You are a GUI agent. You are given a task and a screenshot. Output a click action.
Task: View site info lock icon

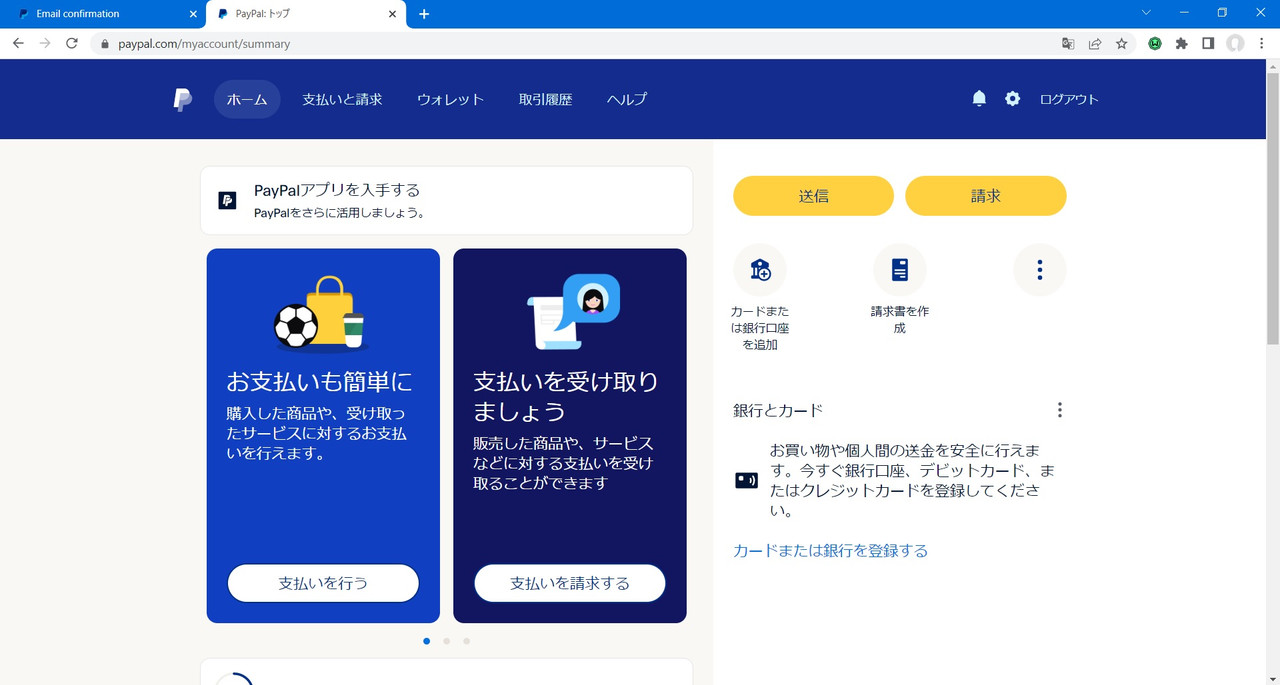click(105, 44)
